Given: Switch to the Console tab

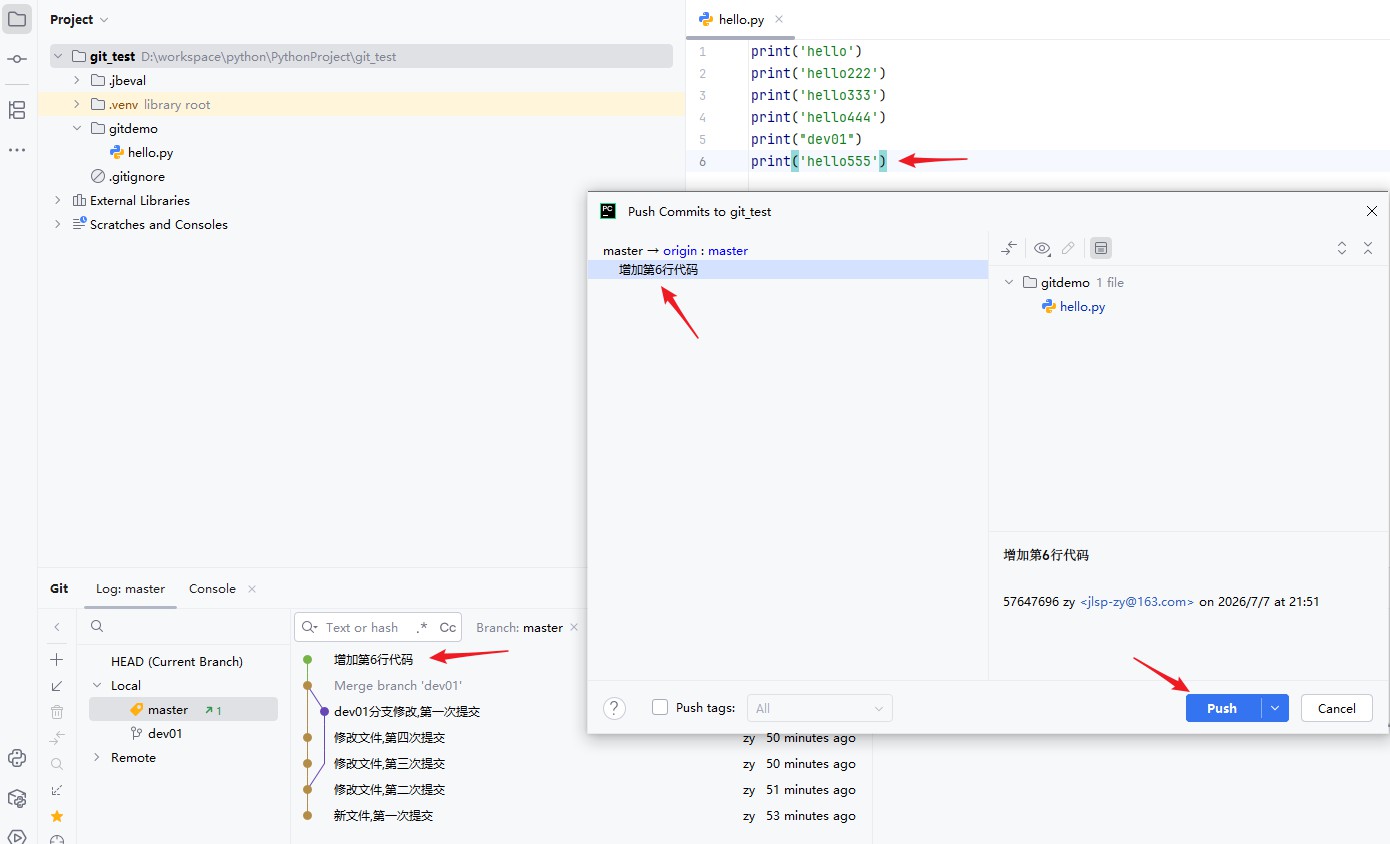Looking at the screenshot, I should point(212,588).
